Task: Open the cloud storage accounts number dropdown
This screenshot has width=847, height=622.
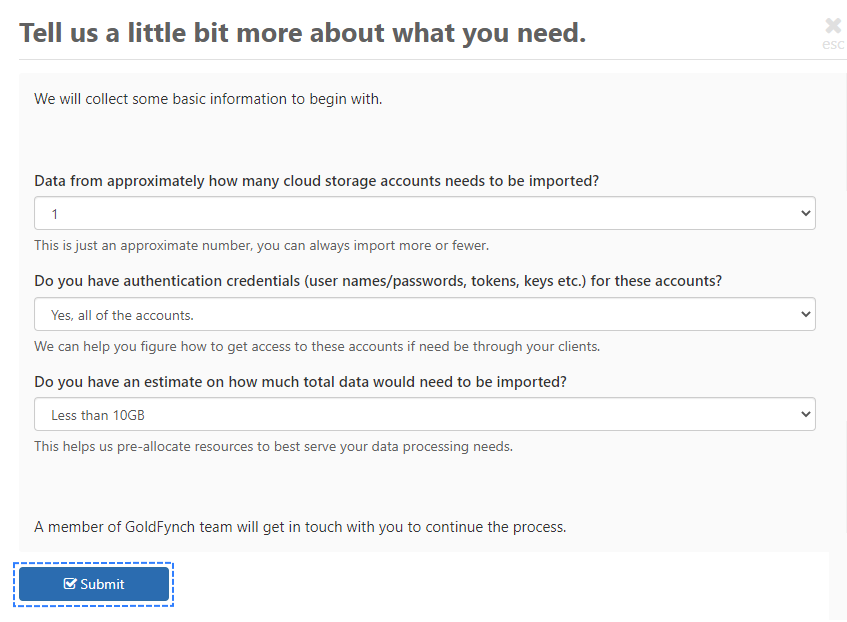Action: 424,213
